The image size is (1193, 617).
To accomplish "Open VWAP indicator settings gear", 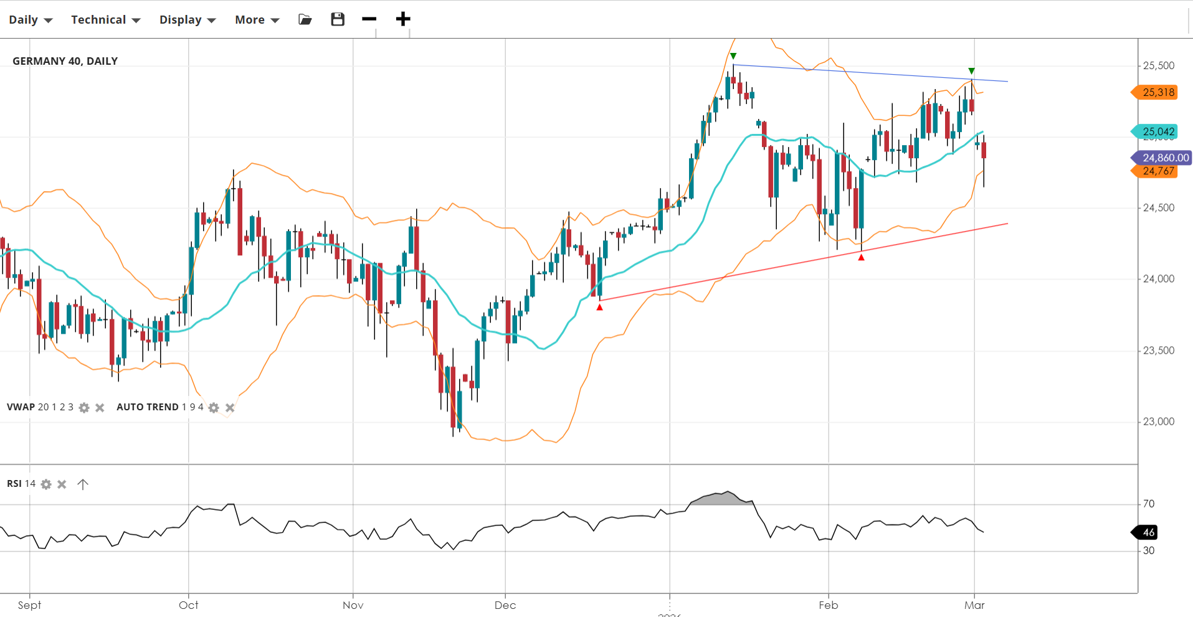I will pyautogui.click(x=84, y=408).
